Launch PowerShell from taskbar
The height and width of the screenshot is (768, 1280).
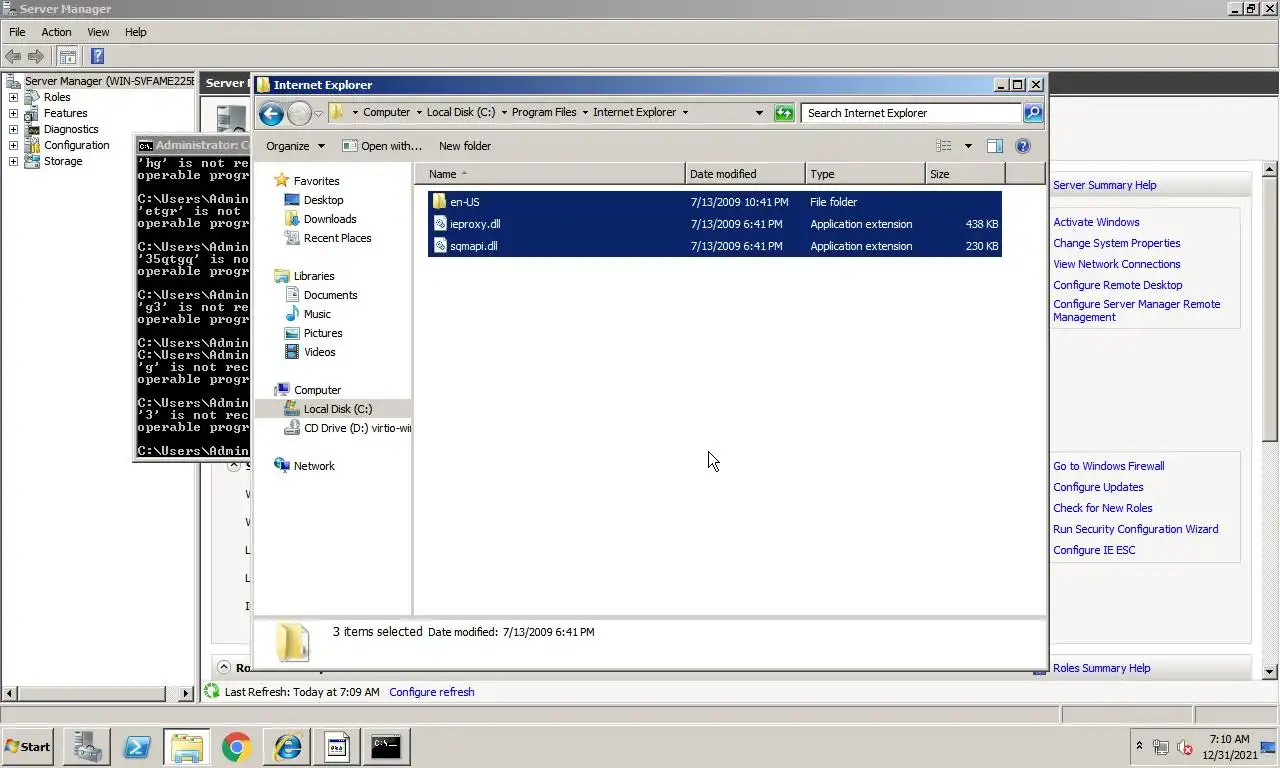[136, 747]
